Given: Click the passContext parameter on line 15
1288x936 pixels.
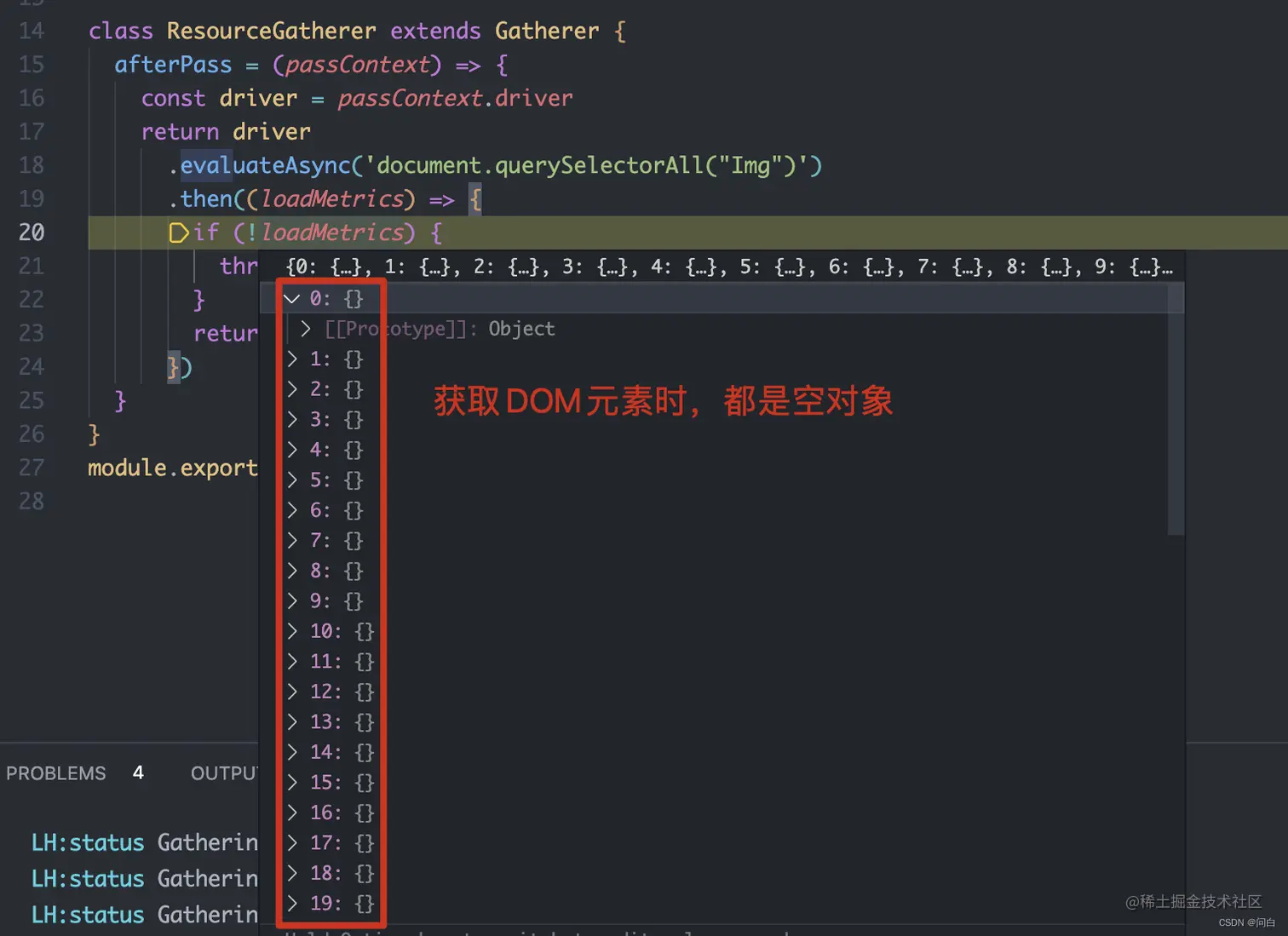Looking at the screenshot, I should tap(357, 65).
